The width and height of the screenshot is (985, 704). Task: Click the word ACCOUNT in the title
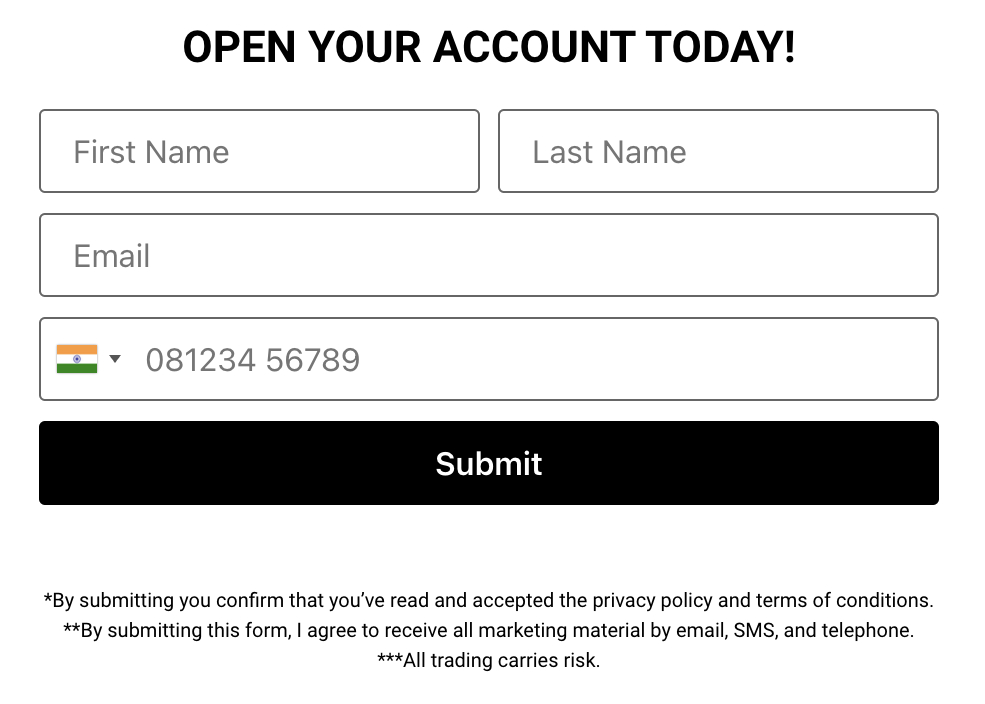(534, 47)
